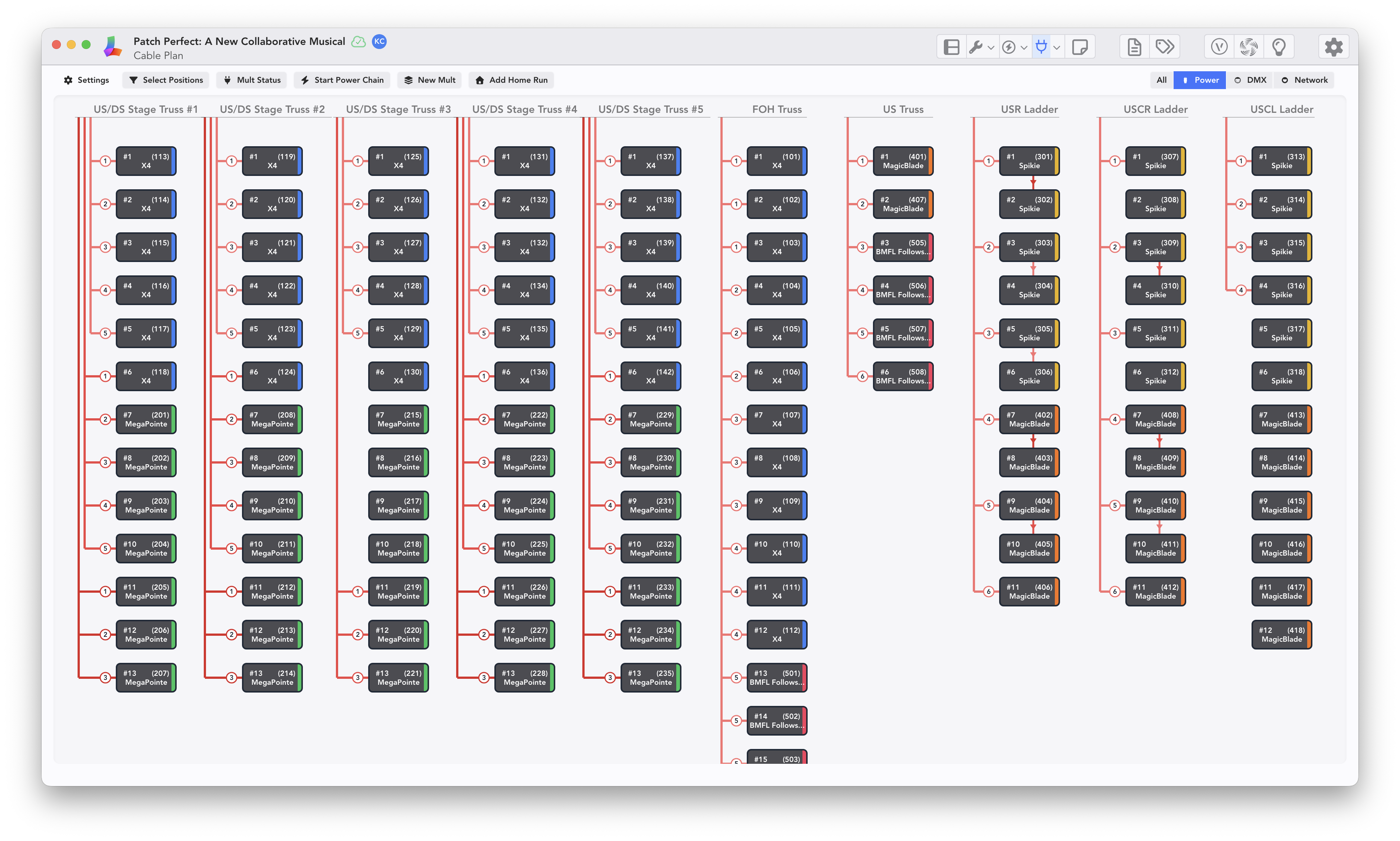Open the gear preferences icon top right
This screenshot has height=841, width=1400.
[1334, 47]
